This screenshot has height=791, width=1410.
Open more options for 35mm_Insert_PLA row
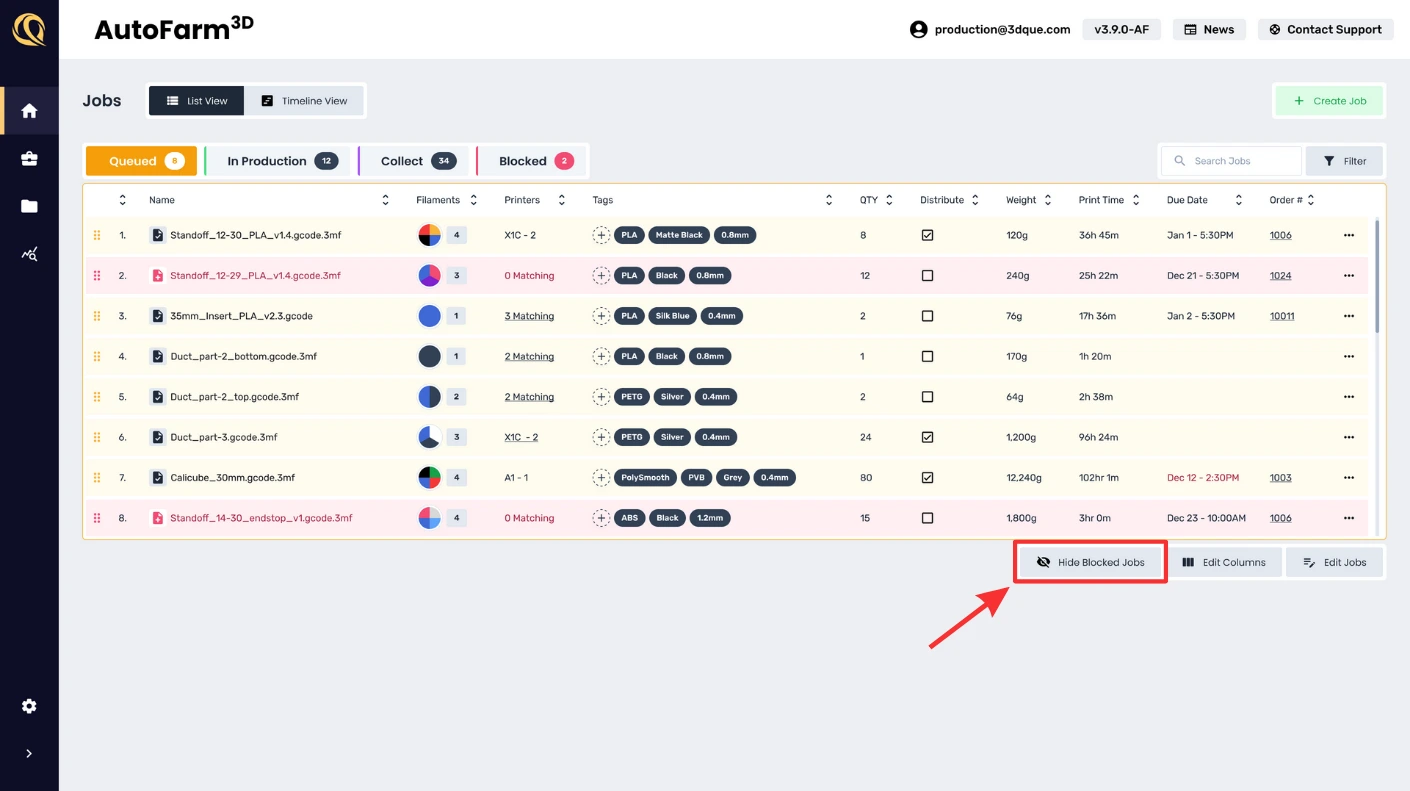1349,316
